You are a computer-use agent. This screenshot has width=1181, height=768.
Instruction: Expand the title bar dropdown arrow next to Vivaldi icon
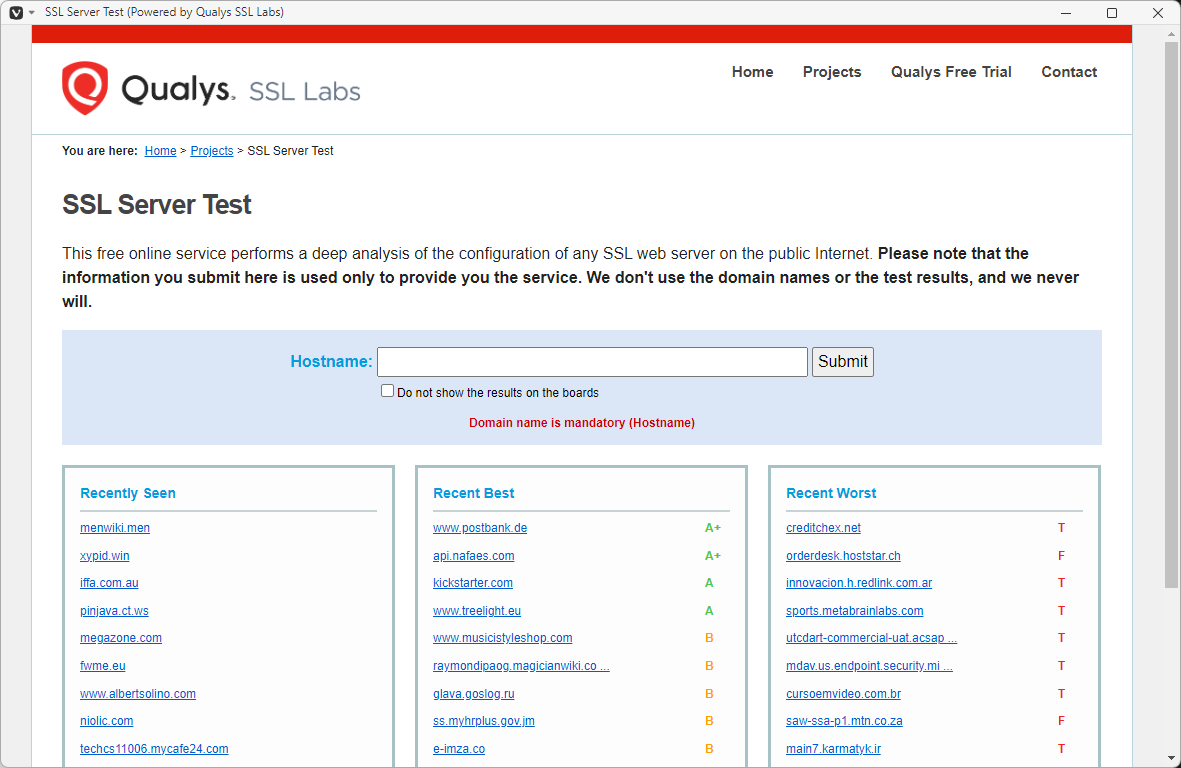point(32,13)
